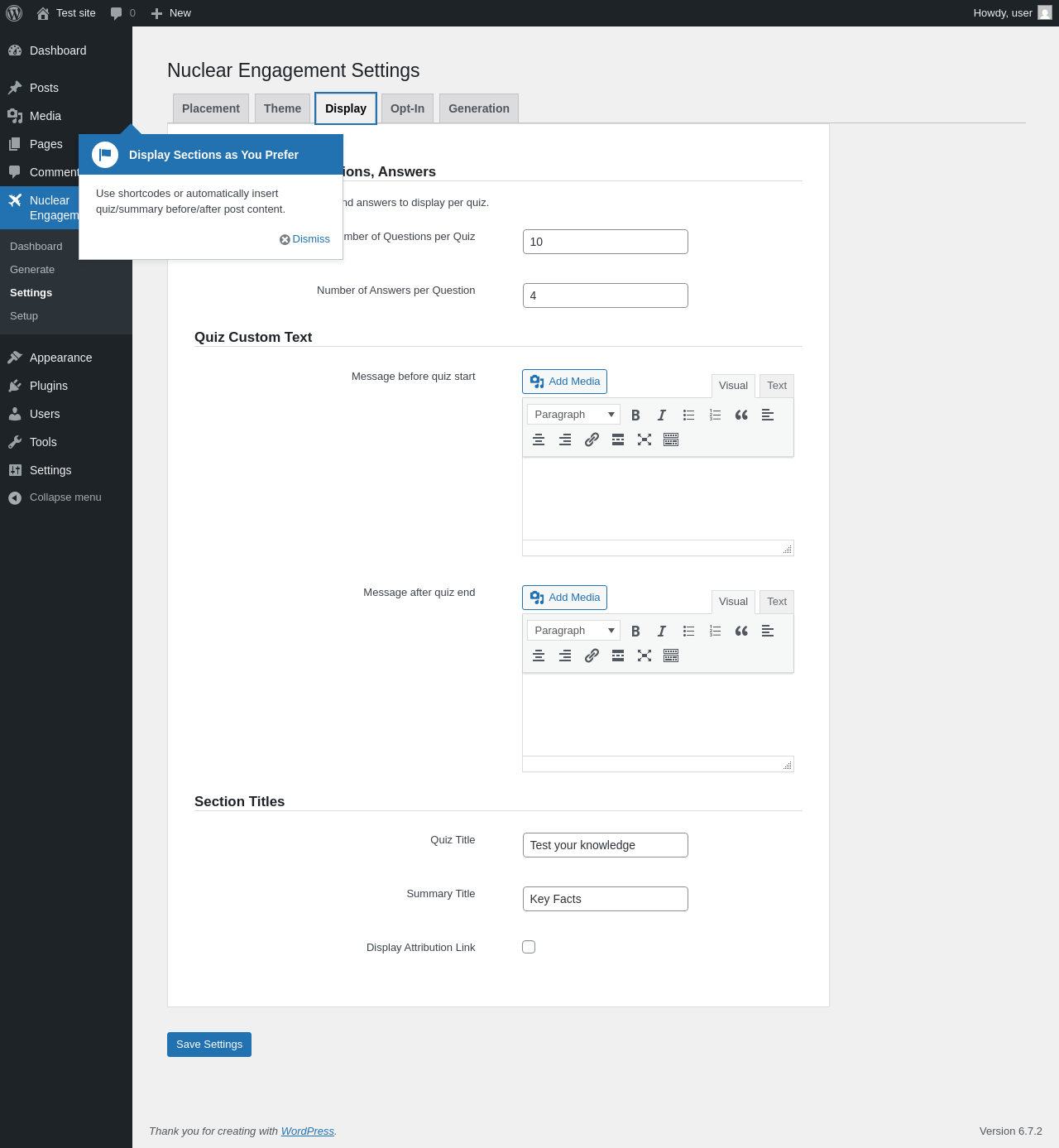Click the WordPress logo in admin bar

pos(14,13)
